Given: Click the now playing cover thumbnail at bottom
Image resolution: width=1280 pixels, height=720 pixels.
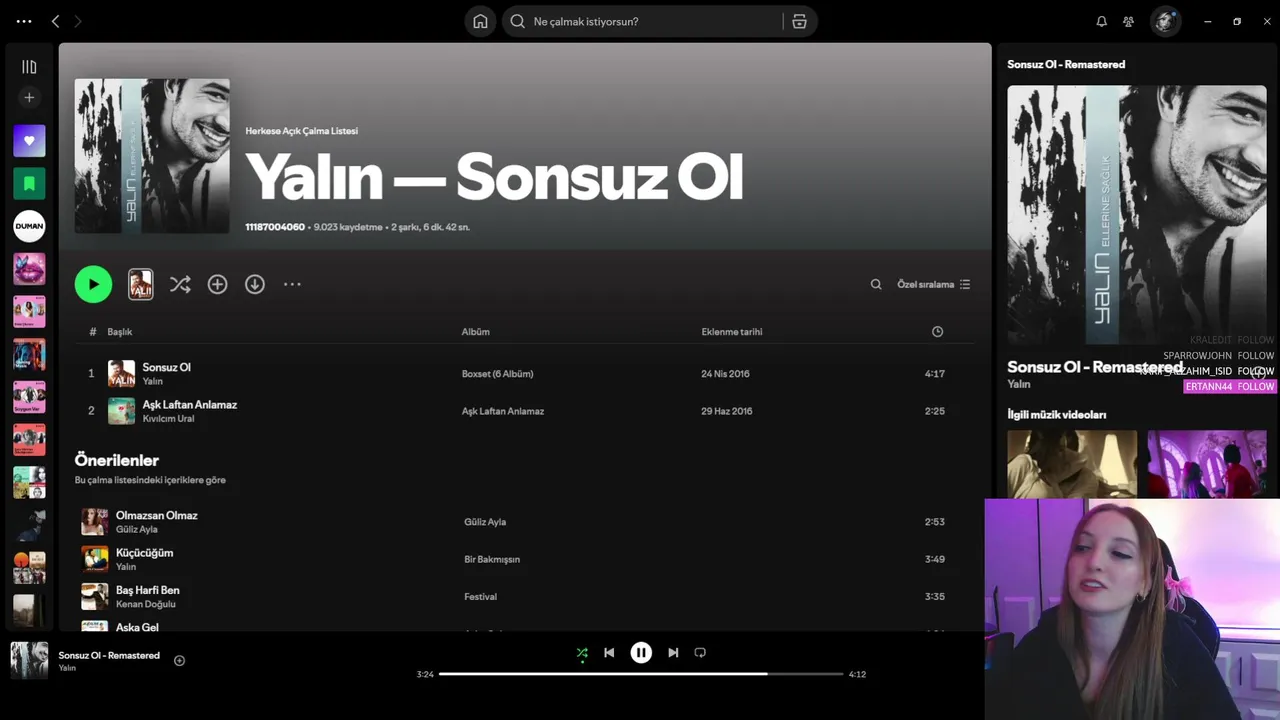Looking at the screenshot, I should 29,661.
